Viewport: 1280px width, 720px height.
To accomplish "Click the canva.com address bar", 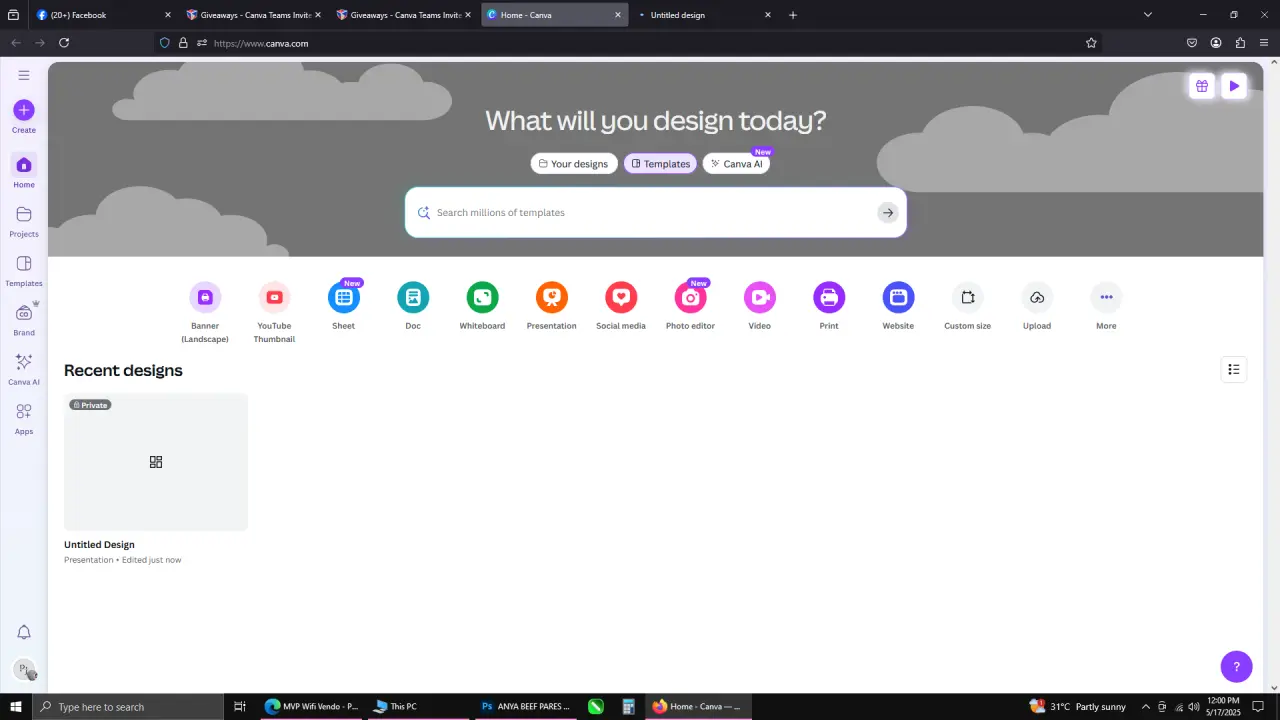I will (x=630, y=43).
